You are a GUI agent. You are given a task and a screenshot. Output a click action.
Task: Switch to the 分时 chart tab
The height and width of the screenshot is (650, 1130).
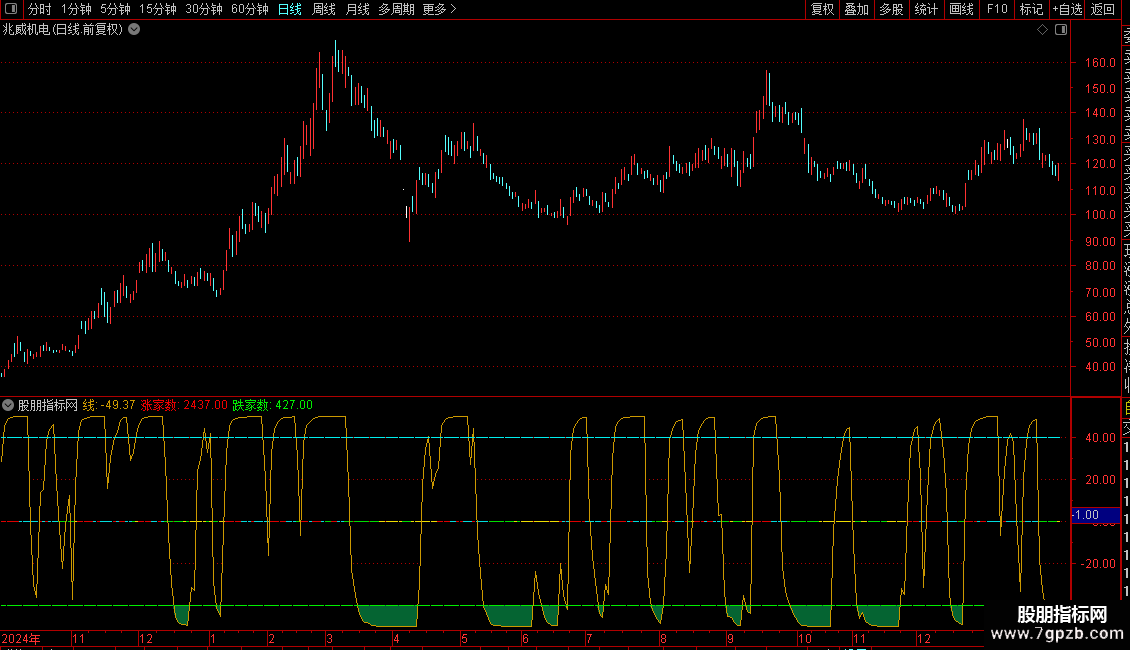[40, 9]
